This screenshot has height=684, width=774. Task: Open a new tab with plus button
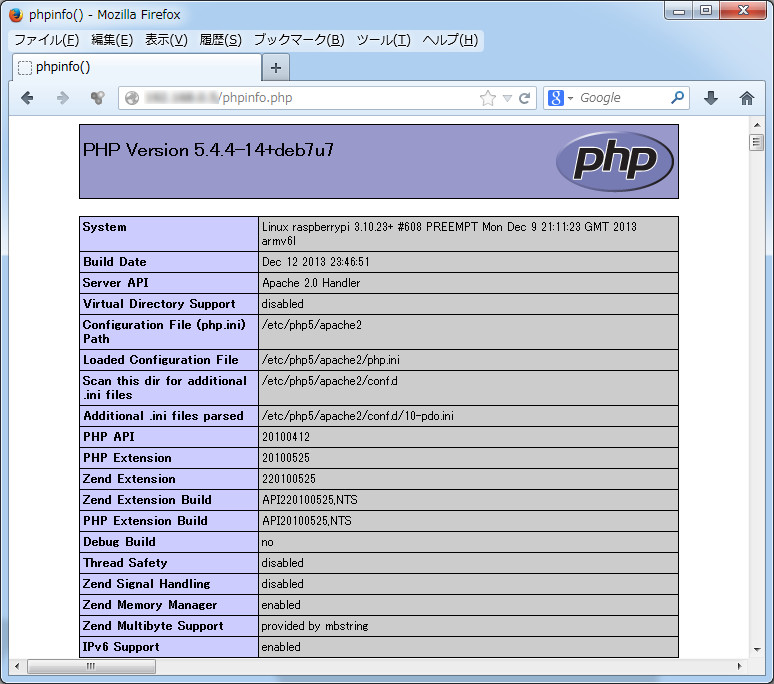click(276, 68)
